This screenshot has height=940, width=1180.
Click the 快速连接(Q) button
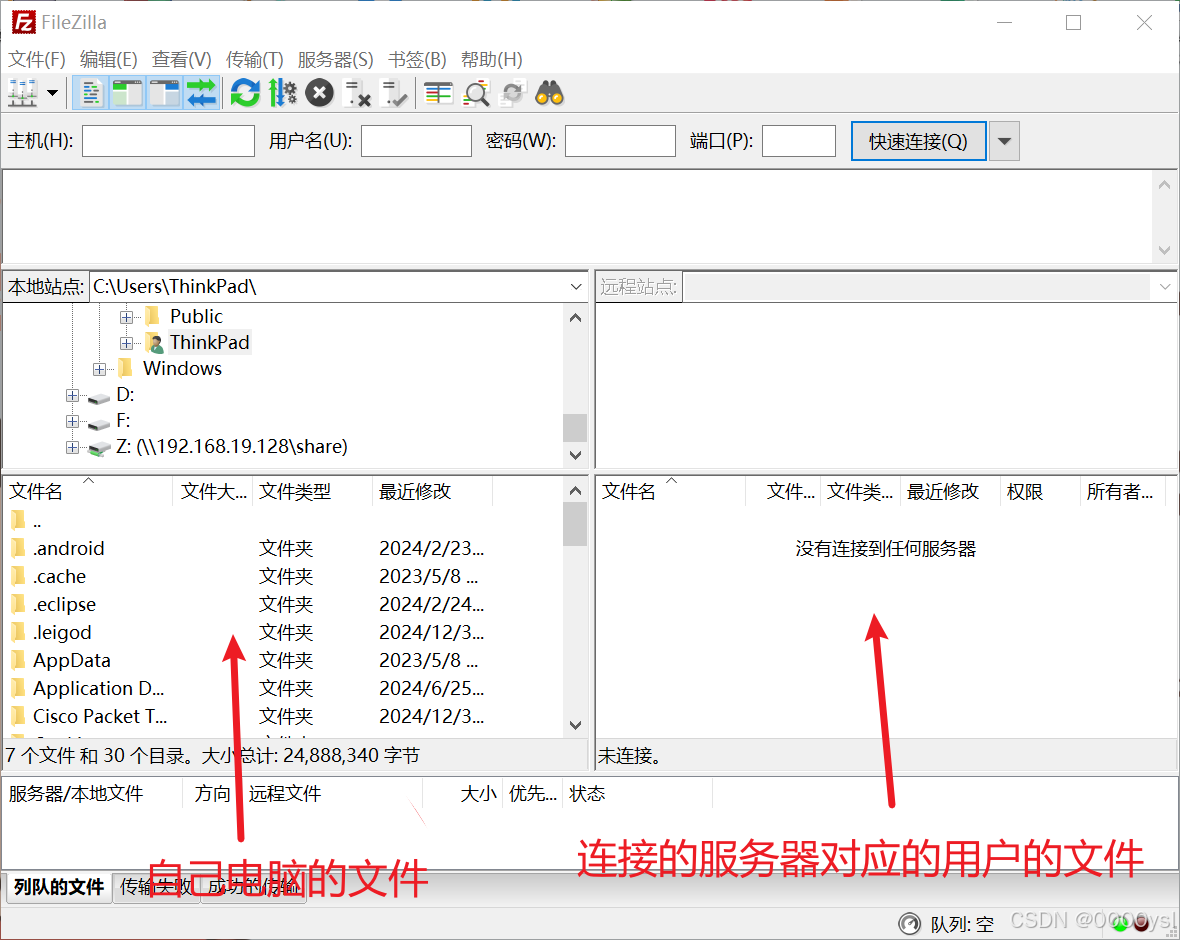918,141
